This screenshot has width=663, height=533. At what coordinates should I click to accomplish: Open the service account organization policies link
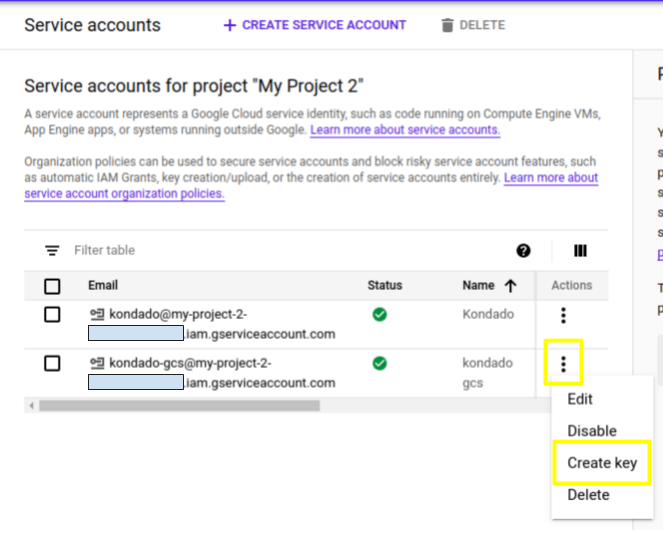coord(124,194)
